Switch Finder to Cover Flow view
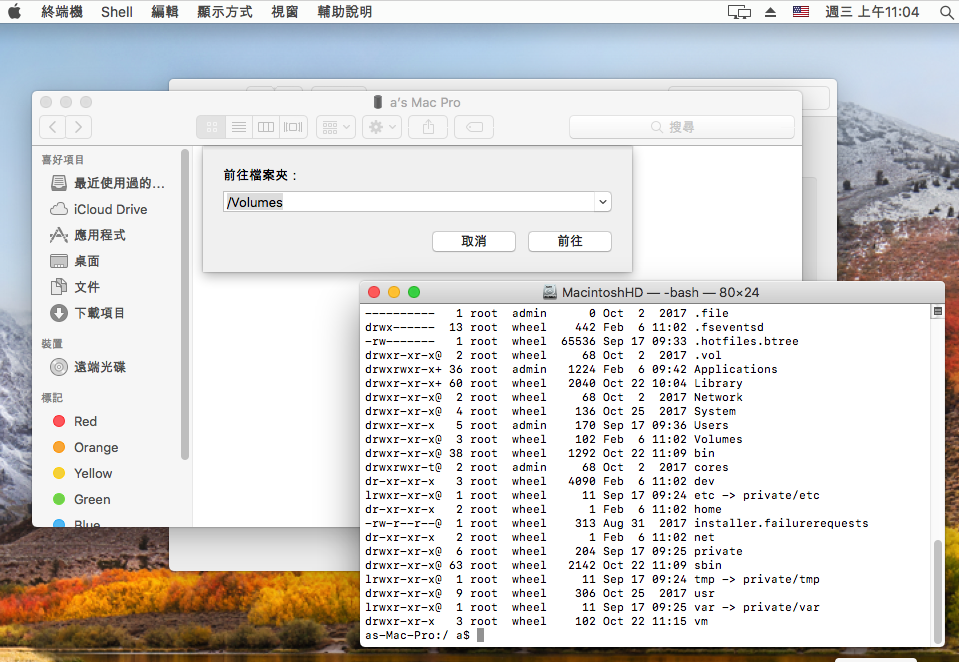 point(293,127)
